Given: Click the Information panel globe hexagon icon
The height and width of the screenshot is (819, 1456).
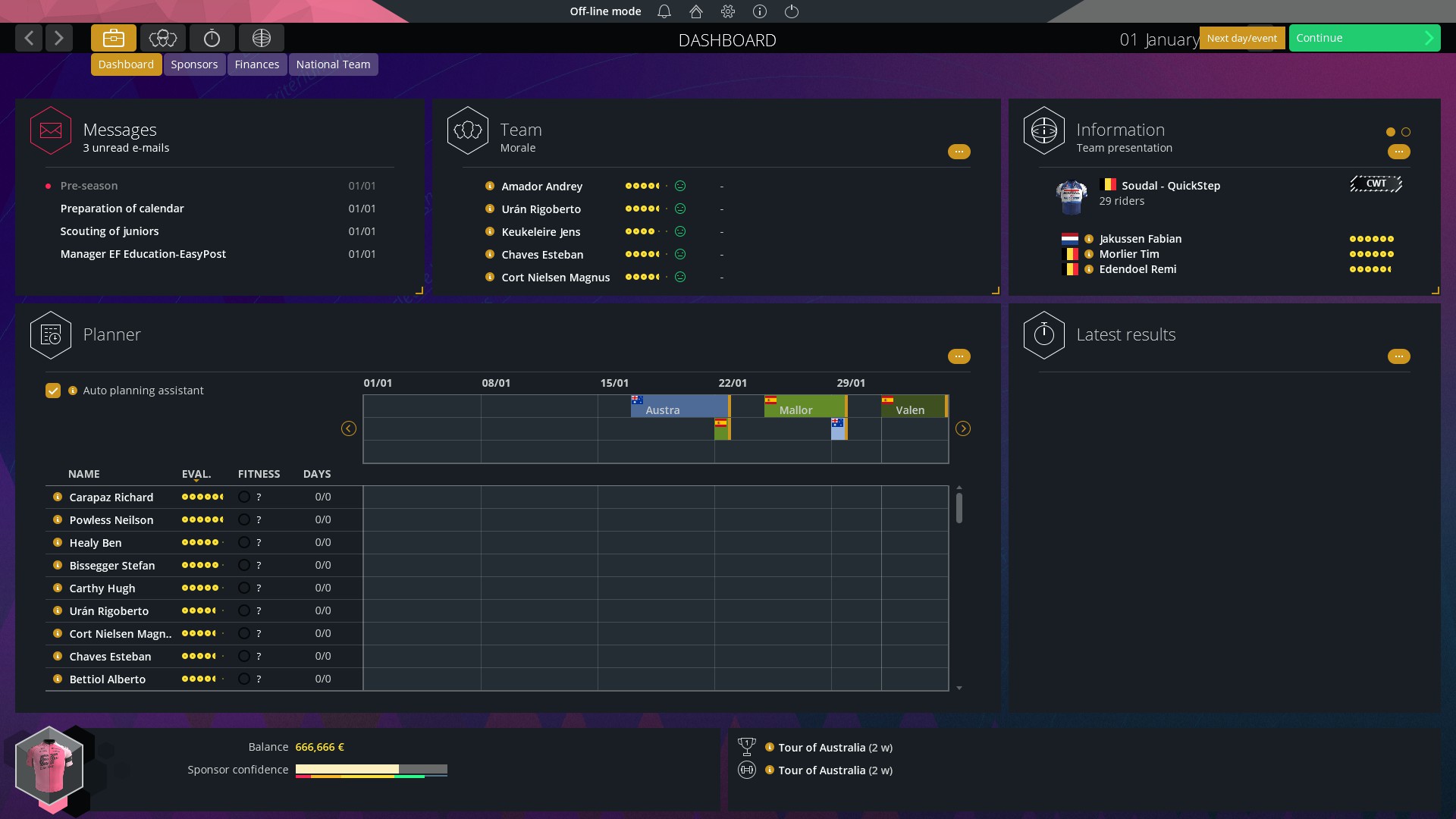Looking at the screenshot, I should click(1044, 130).
